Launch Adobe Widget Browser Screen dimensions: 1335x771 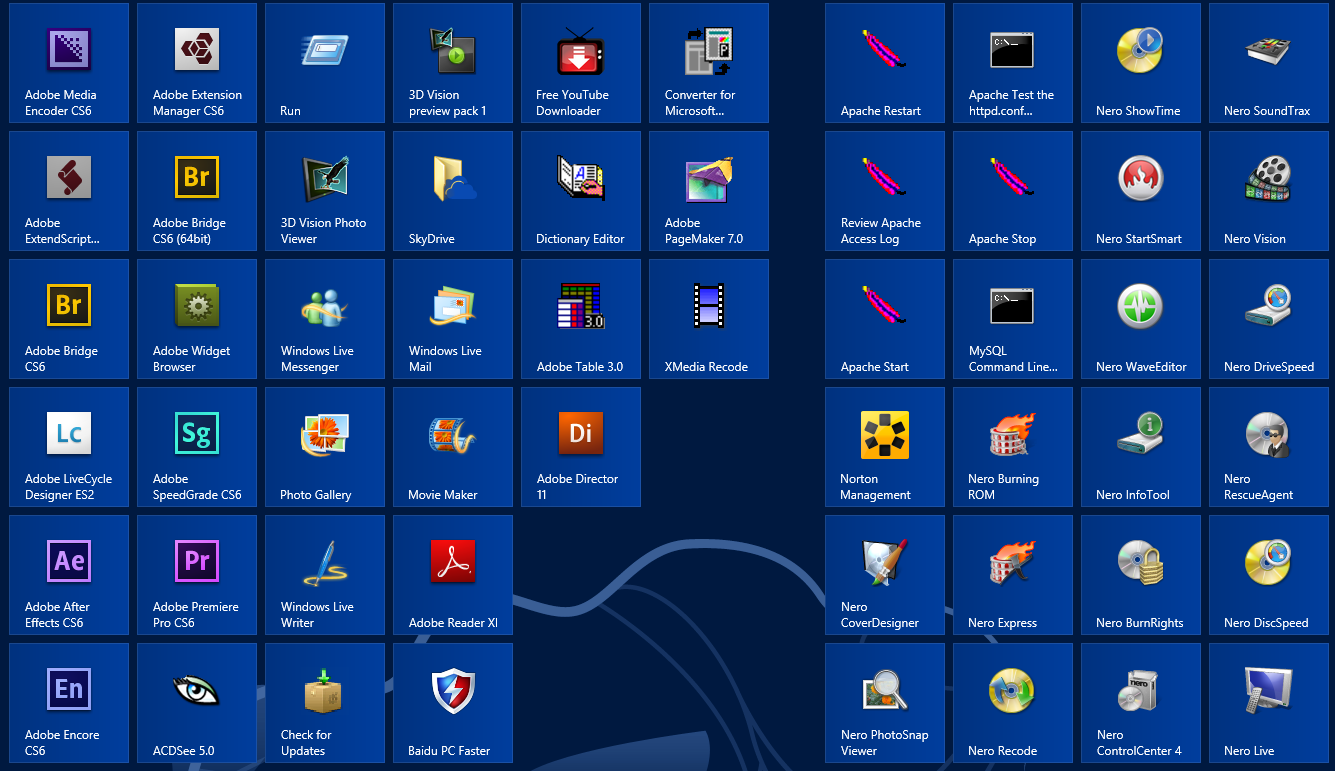[197, 319]
